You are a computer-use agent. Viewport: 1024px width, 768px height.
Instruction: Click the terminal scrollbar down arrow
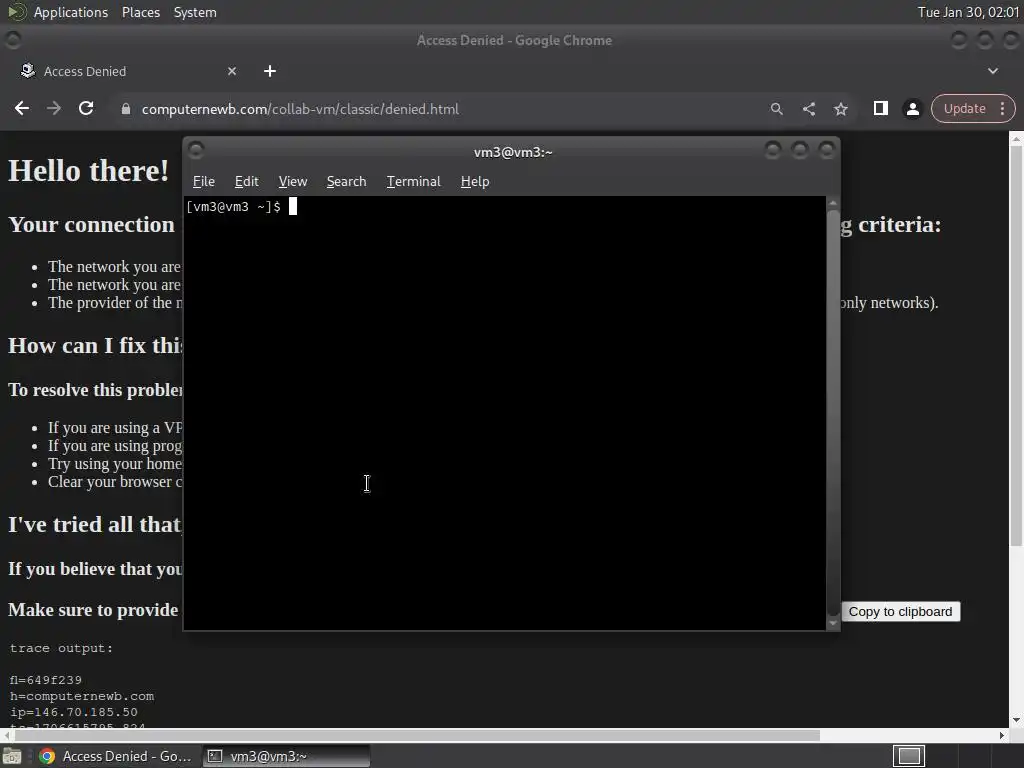point(833,623)
